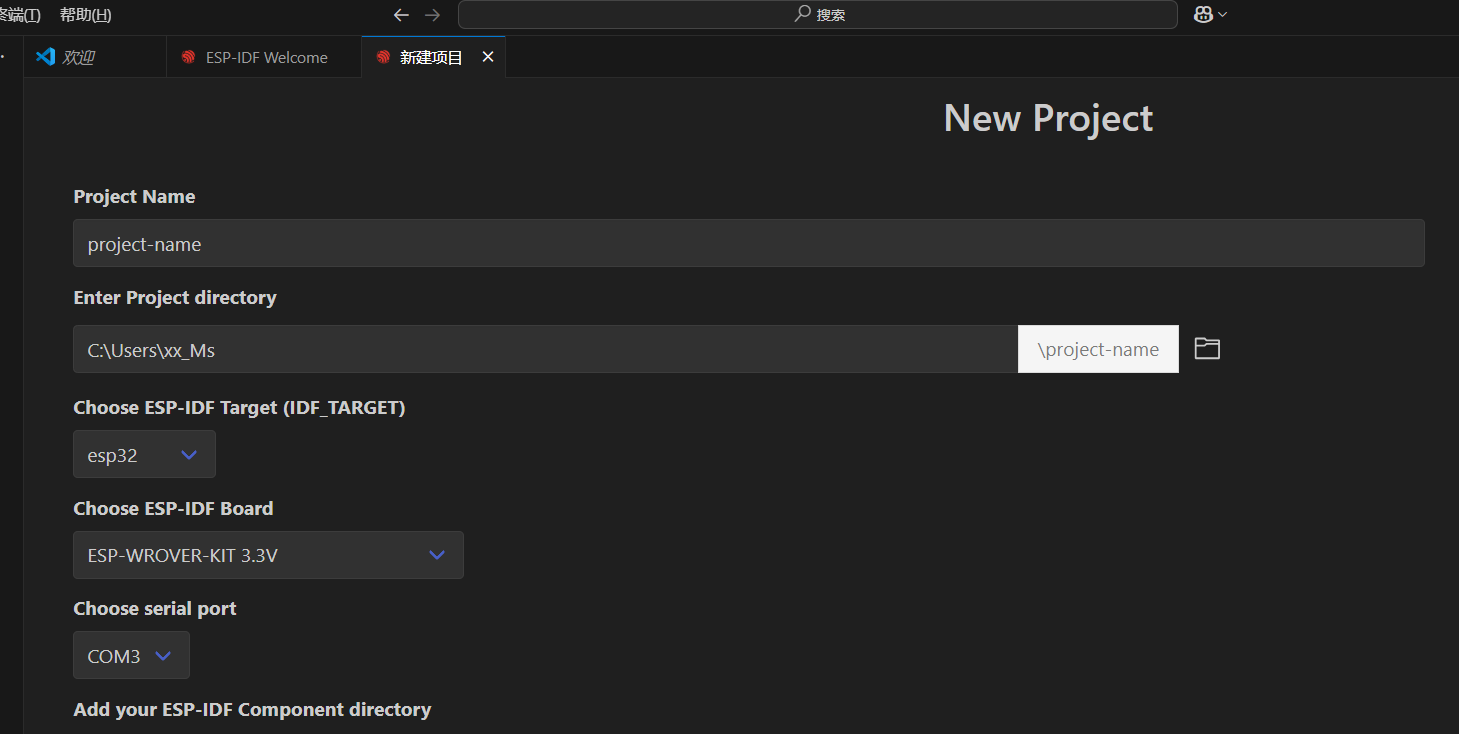
Task: Open the COM3 serial port dropdown
Action: click(x=130, y=655)
